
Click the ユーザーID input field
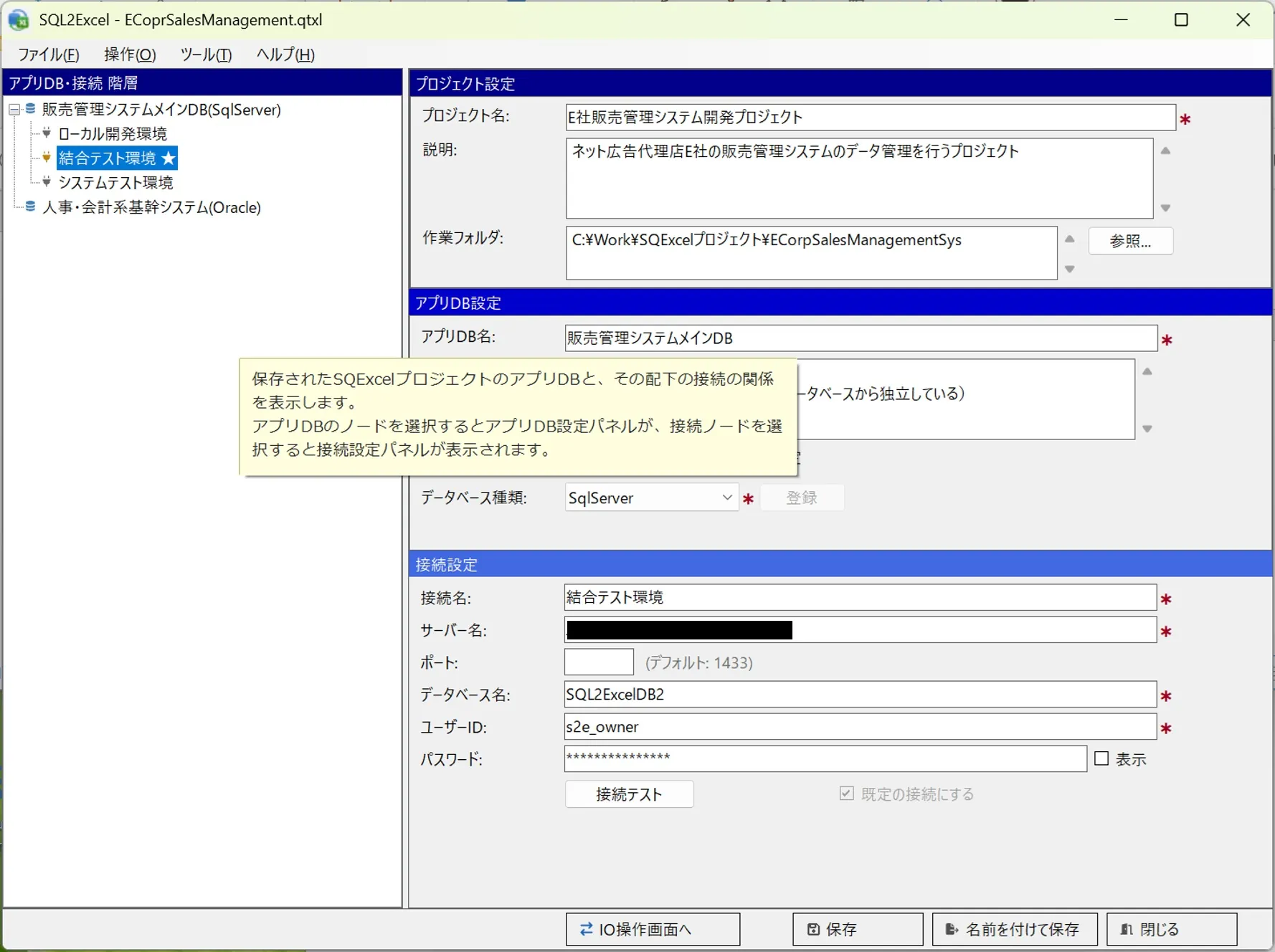(861, 726)
